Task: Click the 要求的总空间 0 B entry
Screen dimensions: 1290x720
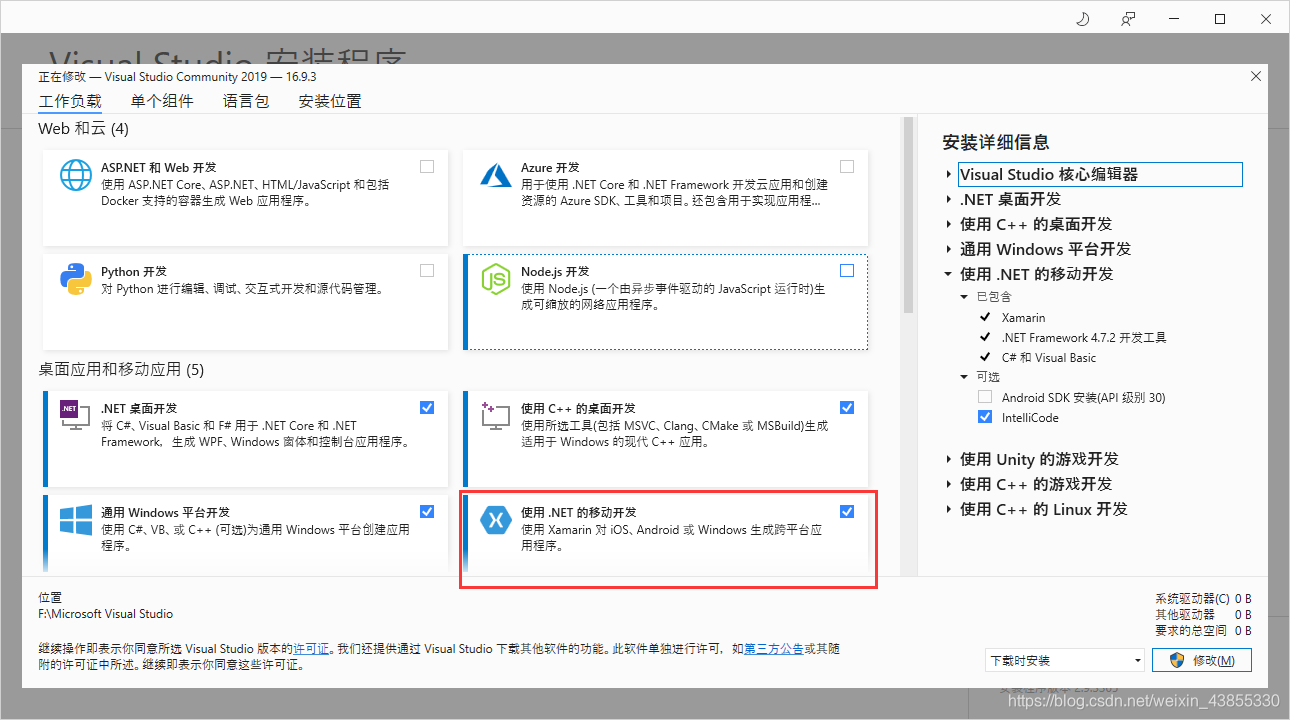Action: pos(1203,631)
